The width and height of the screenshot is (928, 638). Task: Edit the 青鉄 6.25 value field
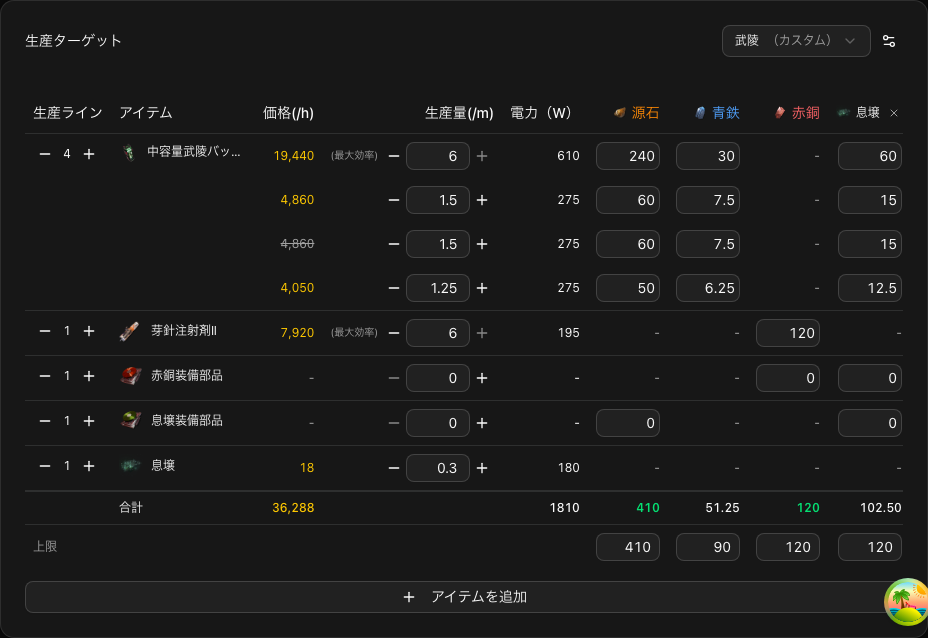pos(708,288)
